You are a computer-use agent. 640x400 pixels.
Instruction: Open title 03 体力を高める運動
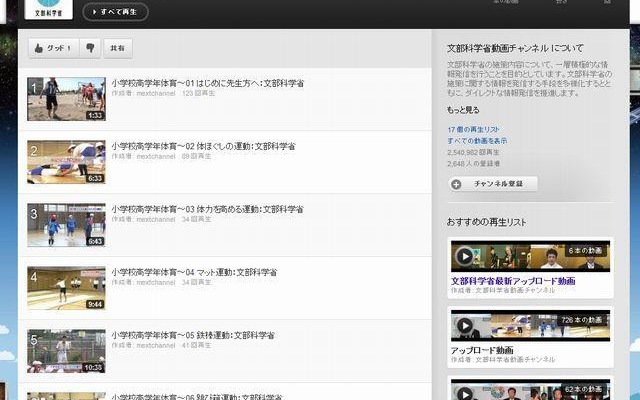207,209
